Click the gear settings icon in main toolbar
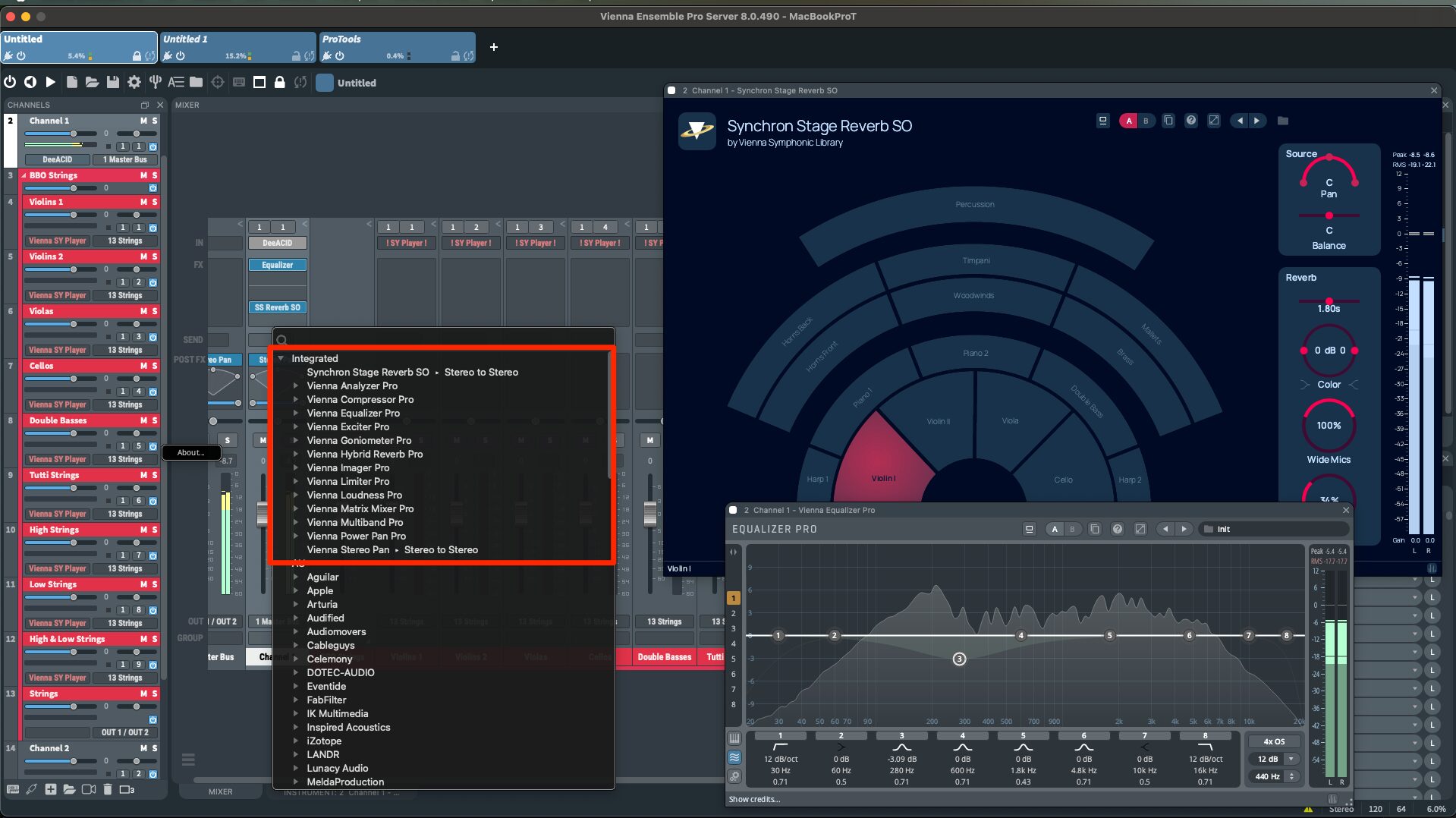 (x=134, y=83)
